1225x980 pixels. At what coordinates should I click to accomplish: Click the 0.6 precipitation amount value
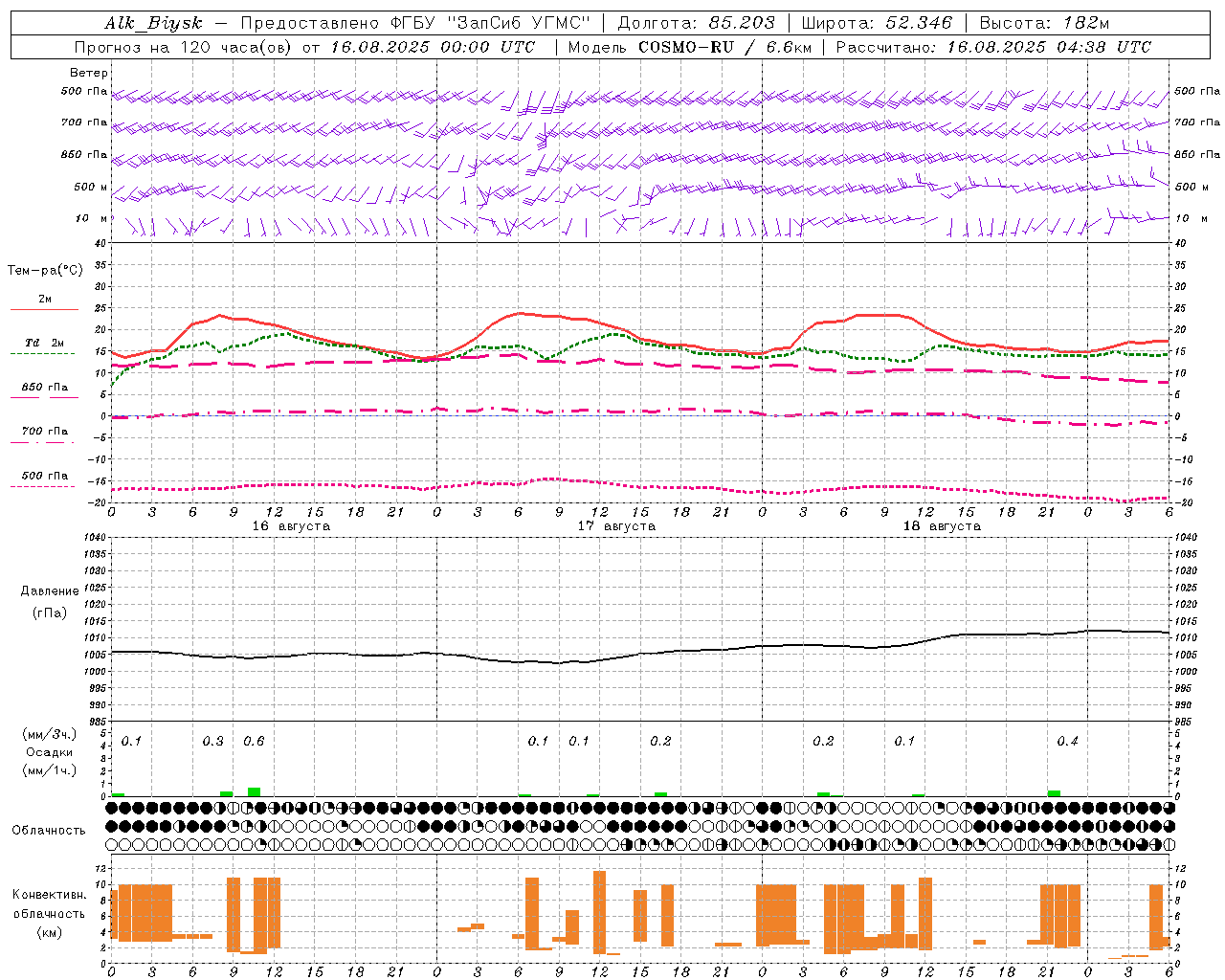(254, 741)
